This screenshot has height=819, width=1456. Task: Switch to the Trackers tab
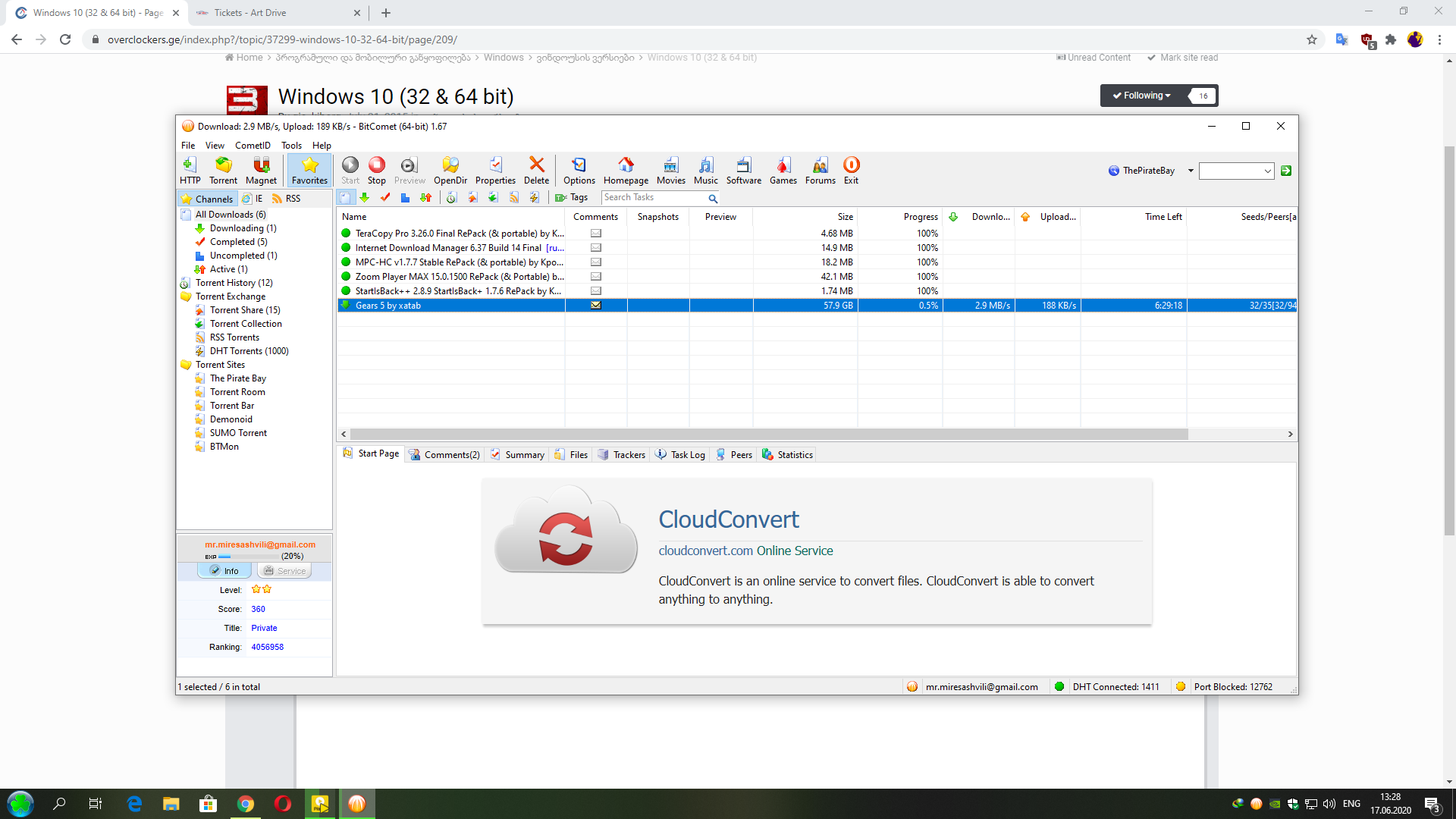[622, 454]
